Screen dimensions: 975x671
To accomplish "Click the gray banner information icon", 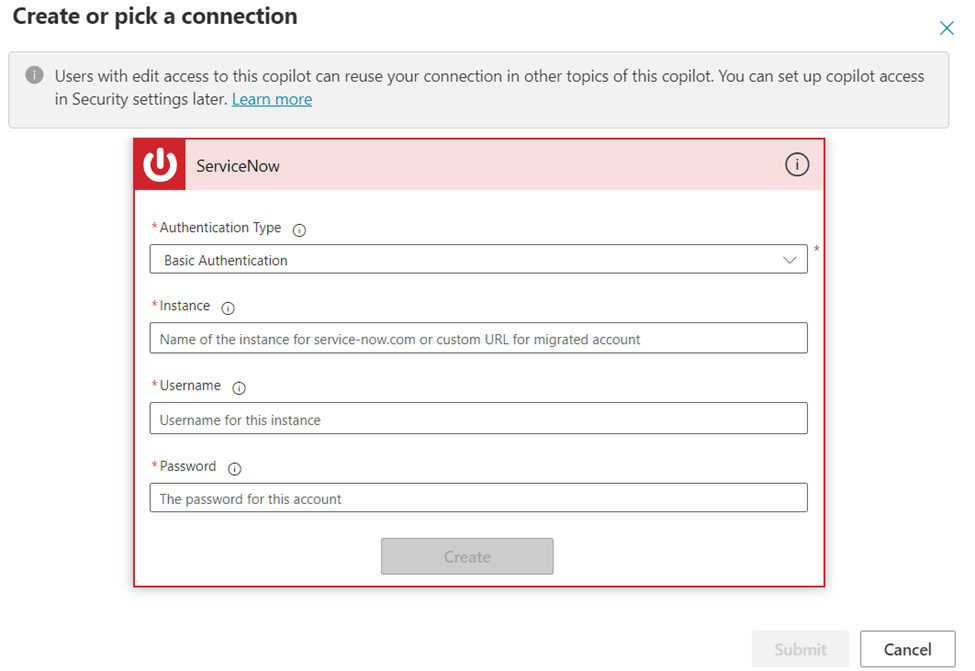I will pyautogui.click(x=35, y=76).
